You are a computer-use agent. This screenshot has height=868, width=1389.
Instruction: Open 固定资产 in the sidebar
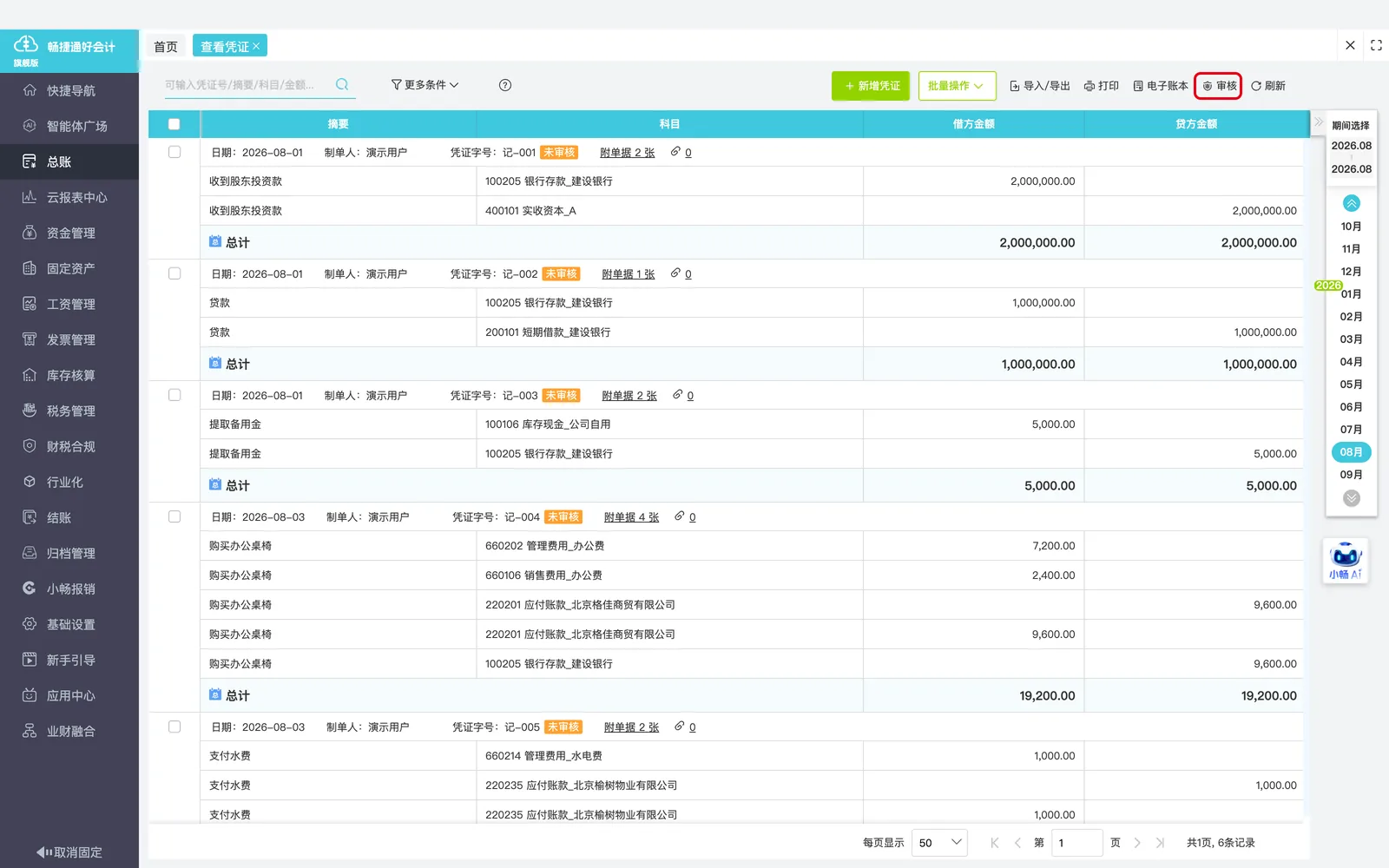coord(69,268)
